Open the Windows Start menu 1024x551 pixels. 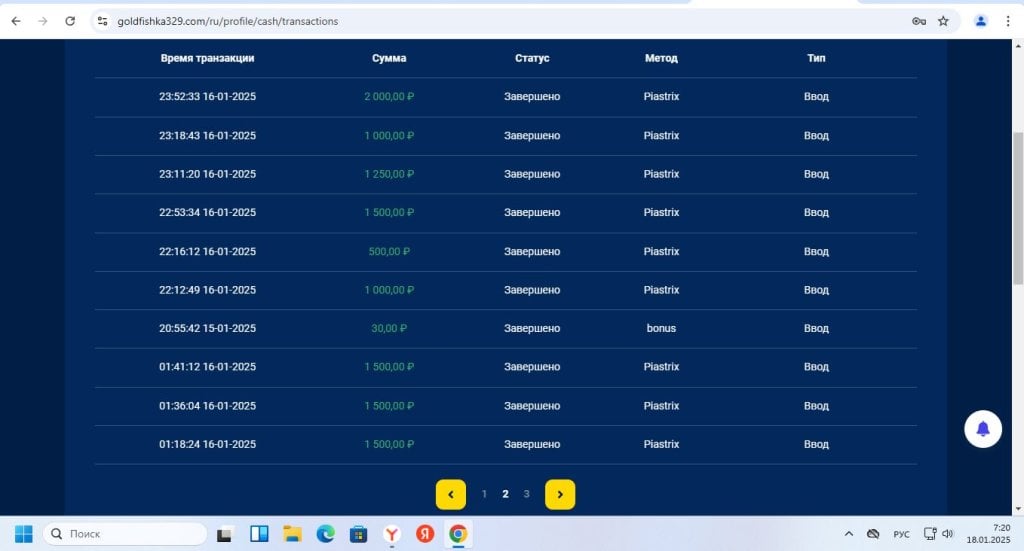[x=24, y=534]
